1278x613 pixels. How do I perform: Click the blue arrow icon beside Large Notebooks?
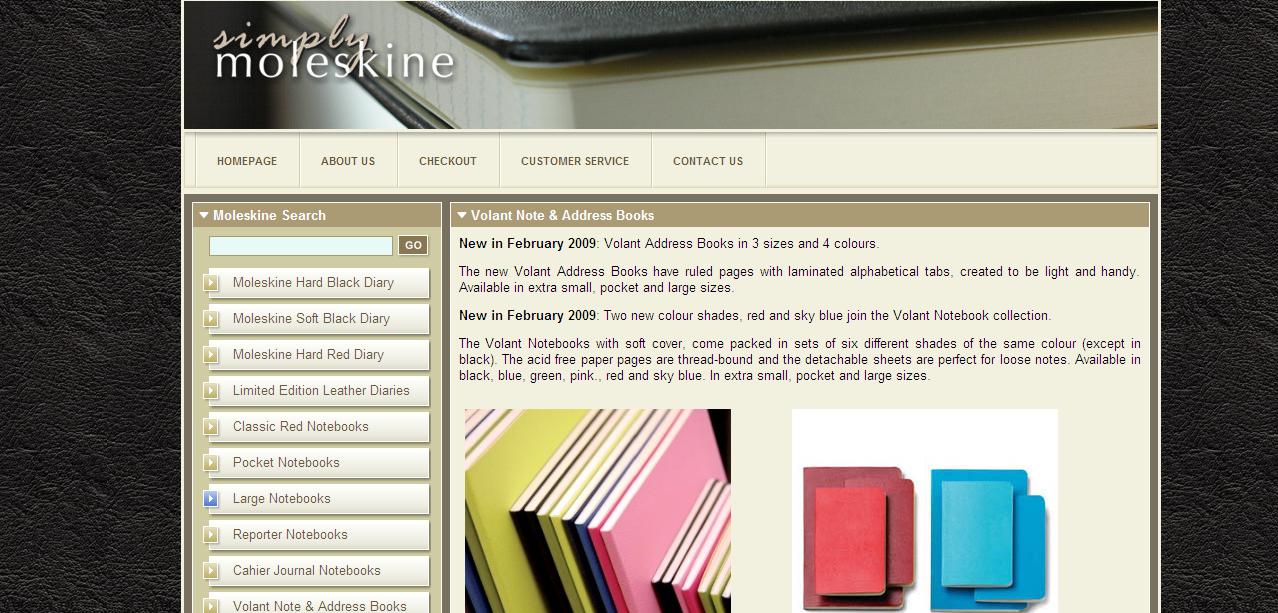click(x=211, y=499)
